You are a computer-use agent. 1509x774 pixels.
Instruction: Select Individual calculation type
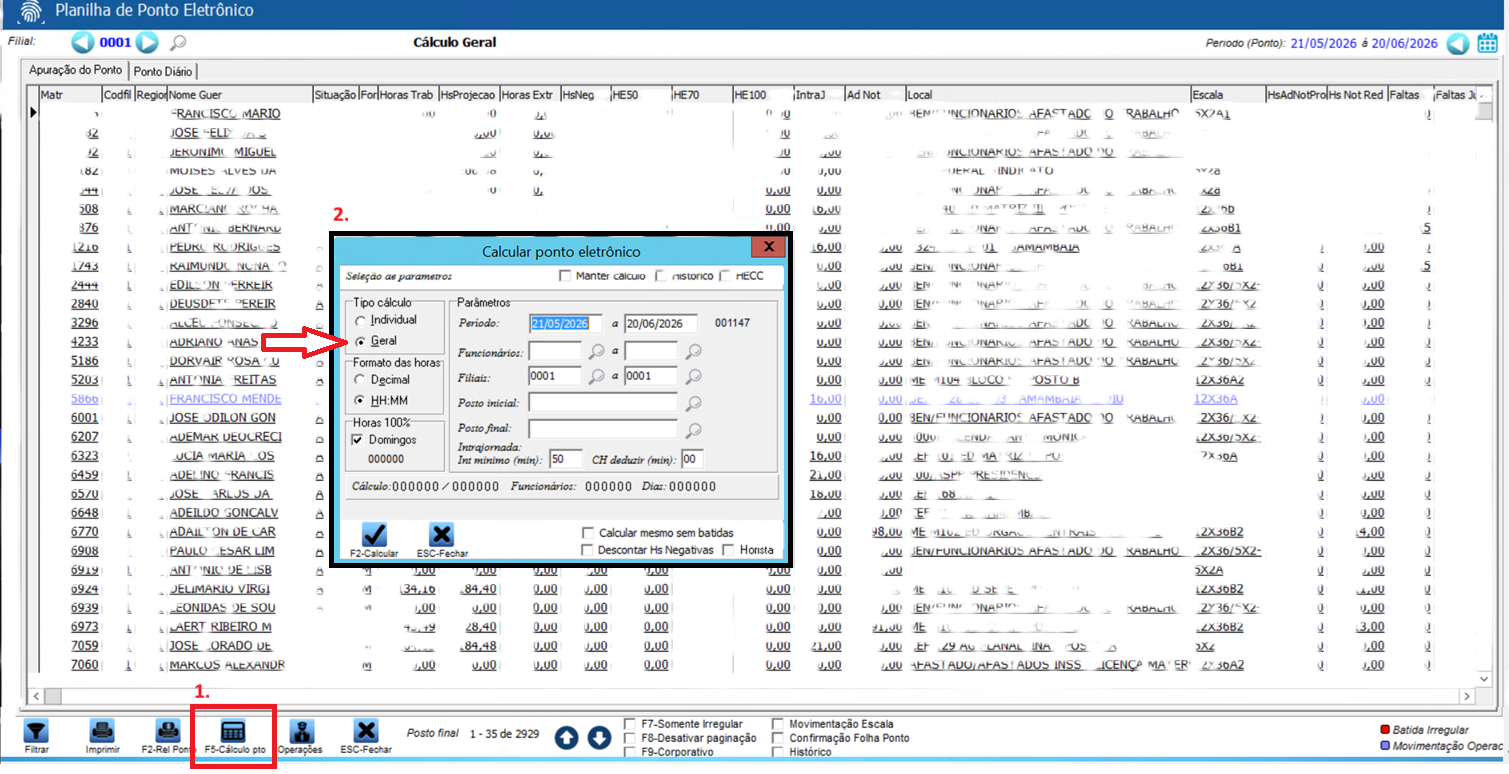(360, 320)
